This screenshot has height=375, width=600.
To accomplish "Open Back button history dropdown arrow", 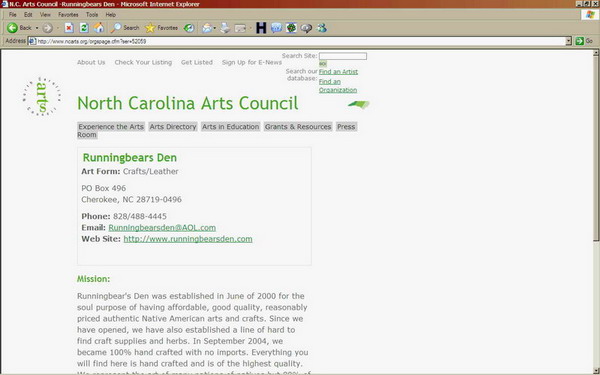I will click(x=37, y=28).
